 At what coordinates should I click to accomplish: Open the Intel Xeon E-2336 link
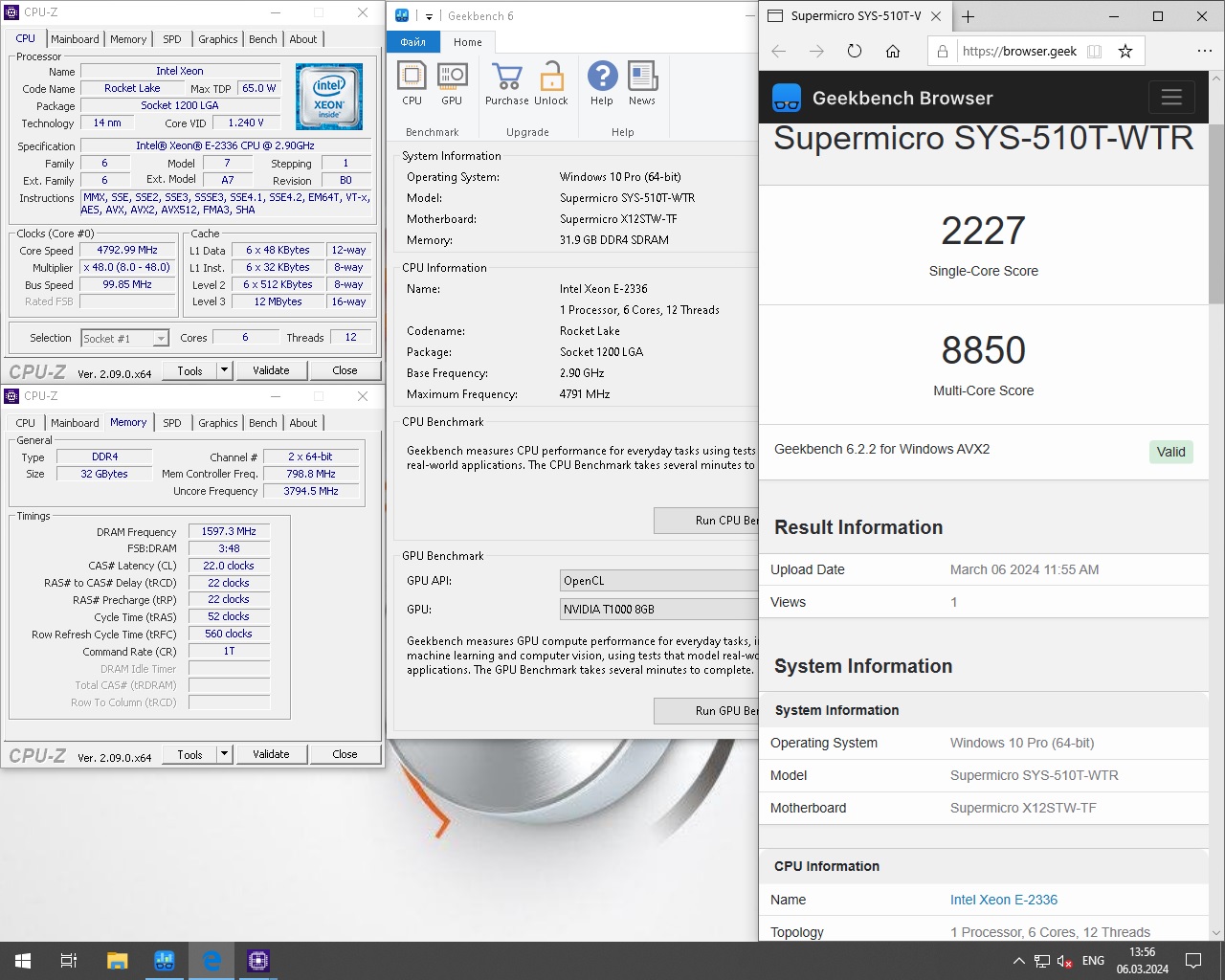1004,900
